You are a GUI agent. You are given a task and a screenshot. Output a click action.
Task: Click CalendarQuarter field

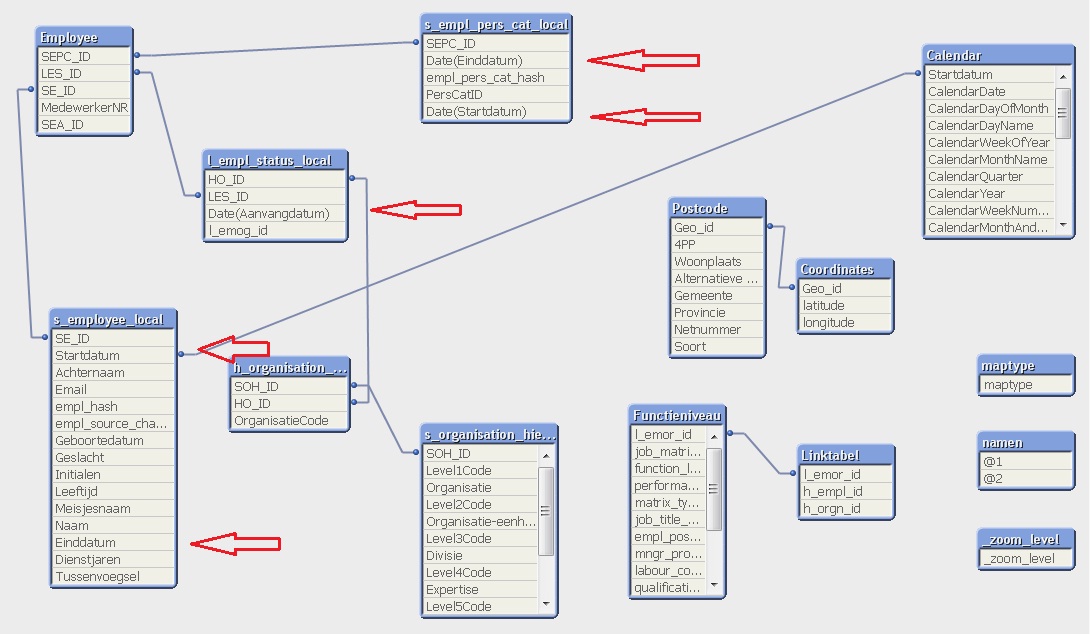990,177
